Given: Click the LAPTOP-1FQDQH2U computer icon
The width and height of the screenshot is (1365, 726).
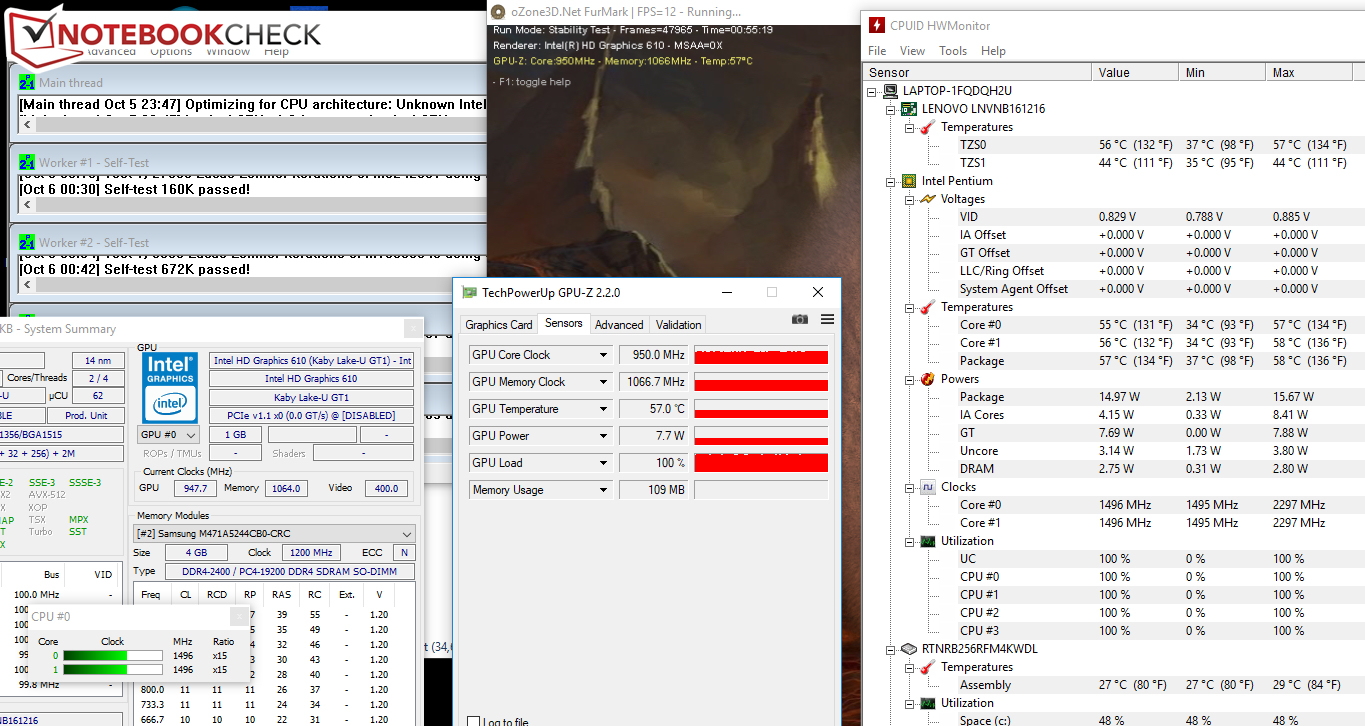Looking at the screenshot, I should point(890,91).
